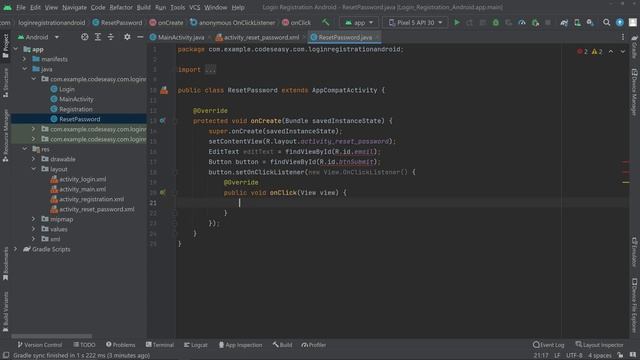The image size is (640, 360).
Task: Hide the Project panel with minus icon
Action: click(140, 37)
